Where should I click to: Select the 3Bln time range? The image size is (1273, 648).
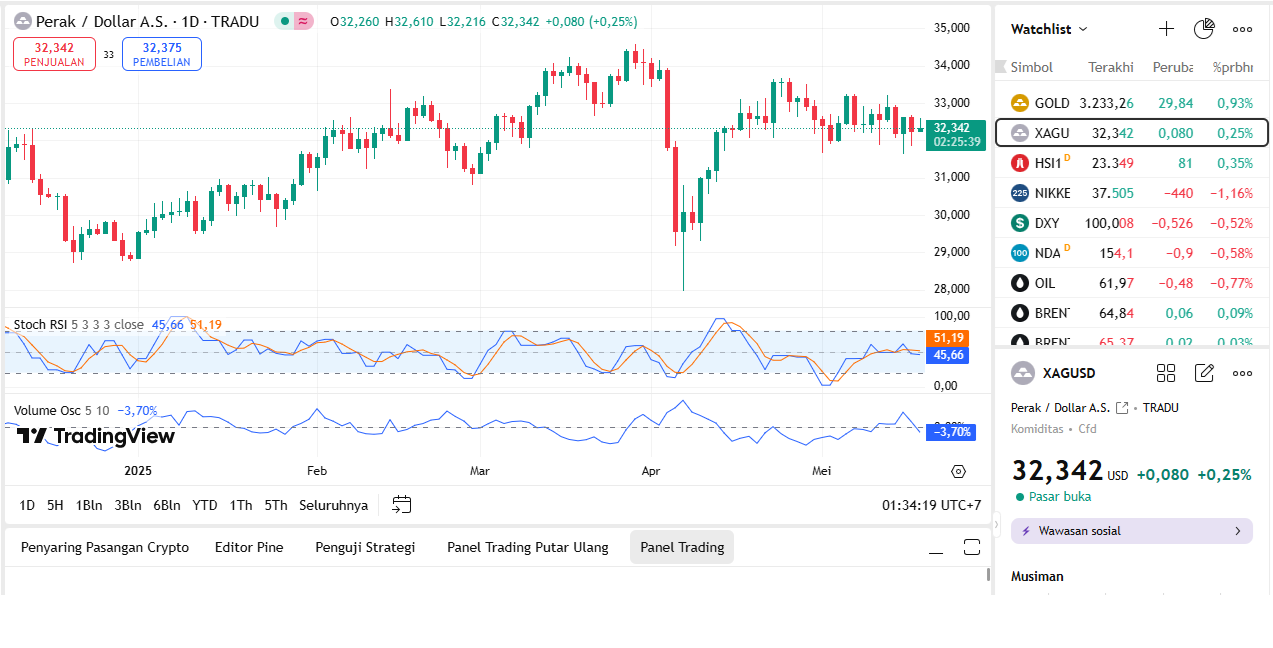128,505
